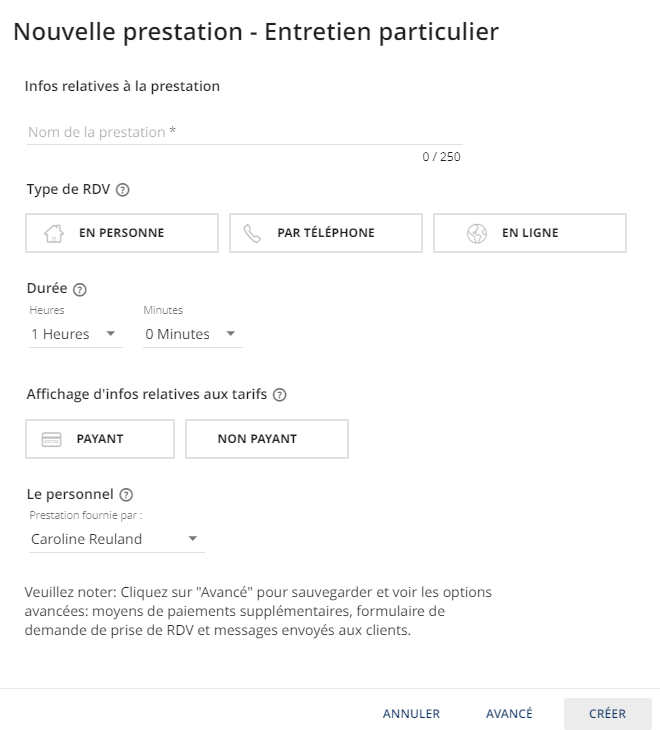The height and width of the screenshot is (730, 660).
Task: Select EN PERSONNE appointment type
Action: pos(122,233)
